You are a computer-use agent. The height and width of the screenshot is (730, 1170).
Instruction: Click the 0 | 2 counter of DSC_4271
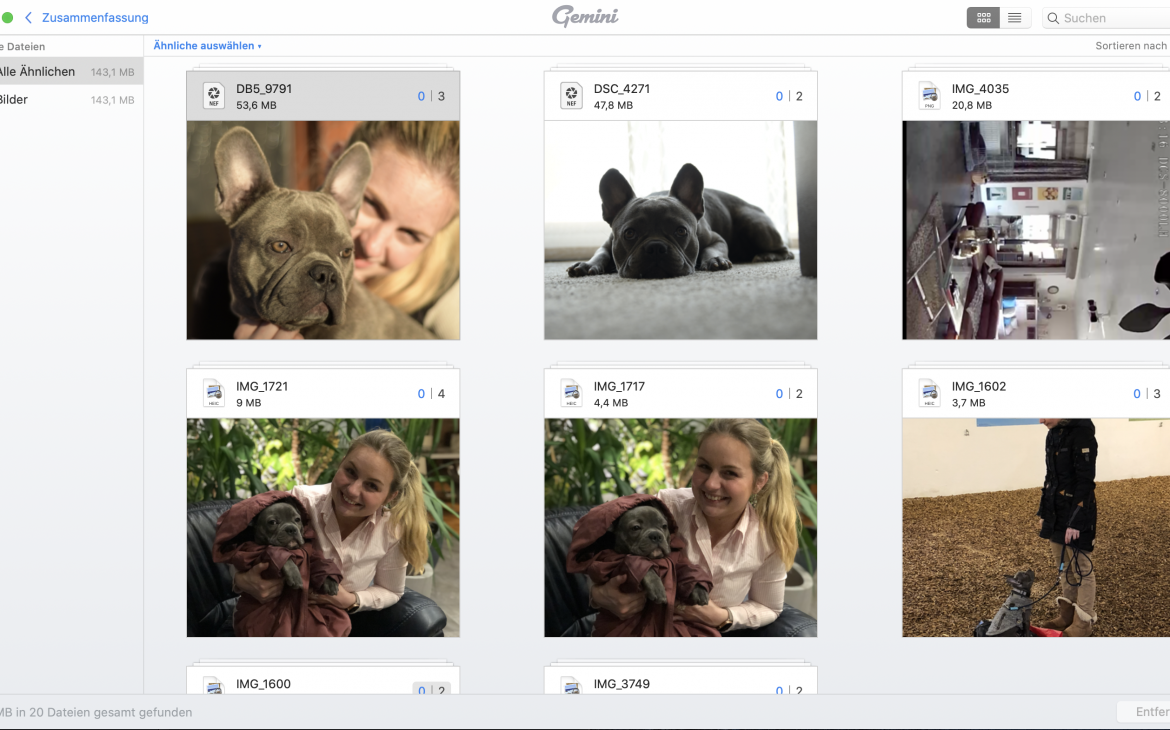(789, 96)
